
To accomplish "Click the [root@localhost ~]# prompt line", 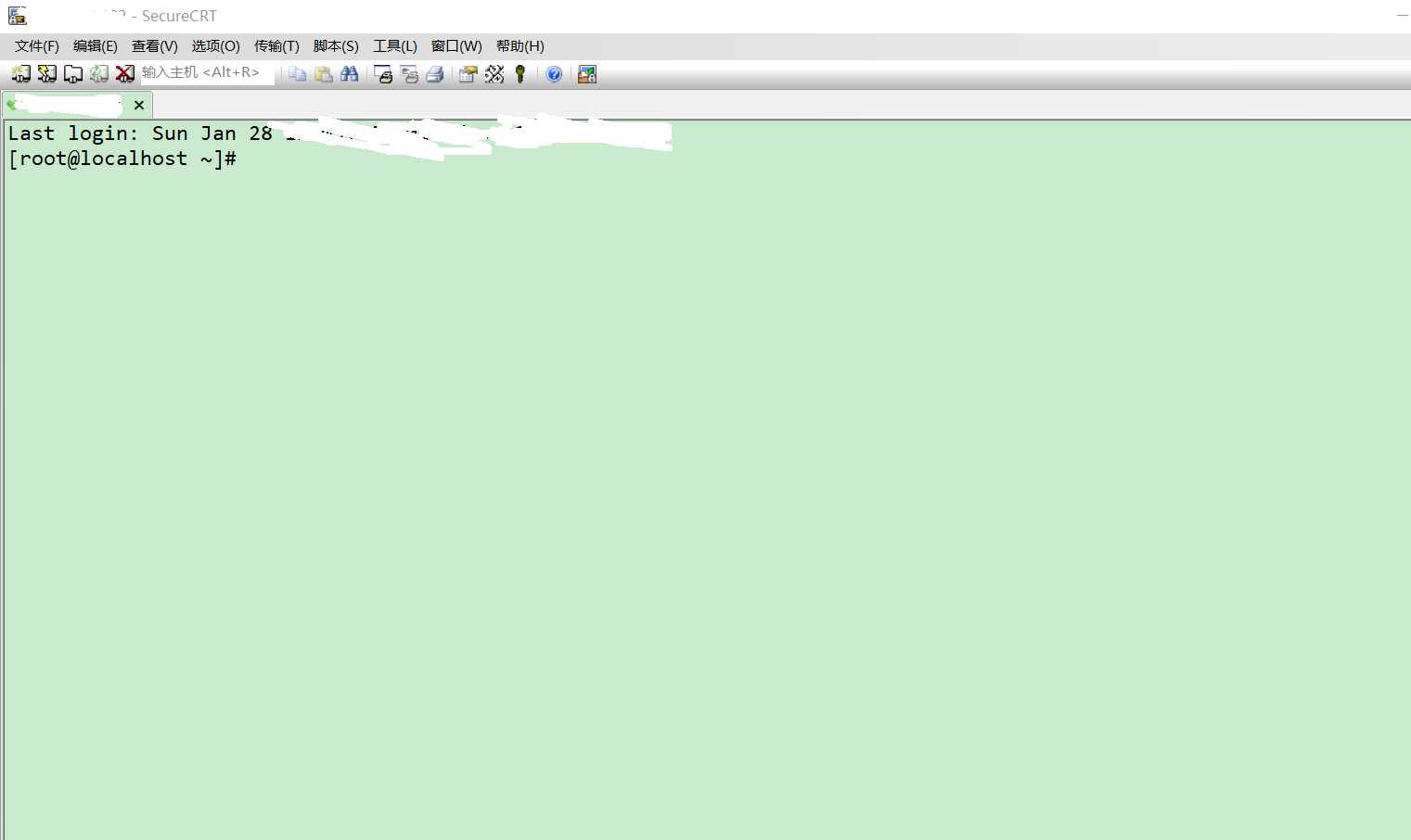I will click(122, 159).
